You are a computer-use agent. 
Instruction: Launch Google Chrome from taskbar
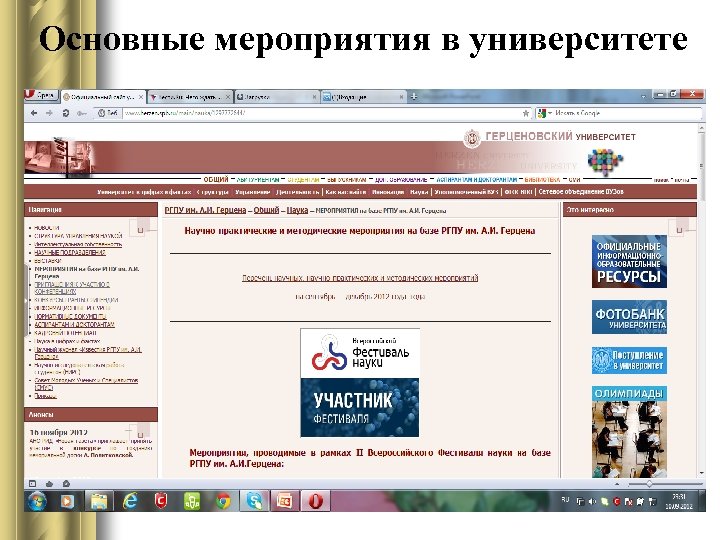click(223, 501)
